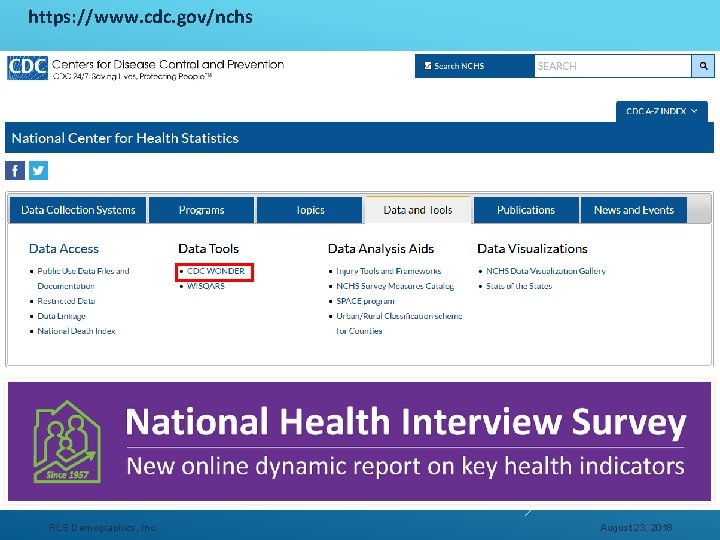Expand the CDC A-Z Index dropdown
The image size is (720, 540).
coord(661,111)
